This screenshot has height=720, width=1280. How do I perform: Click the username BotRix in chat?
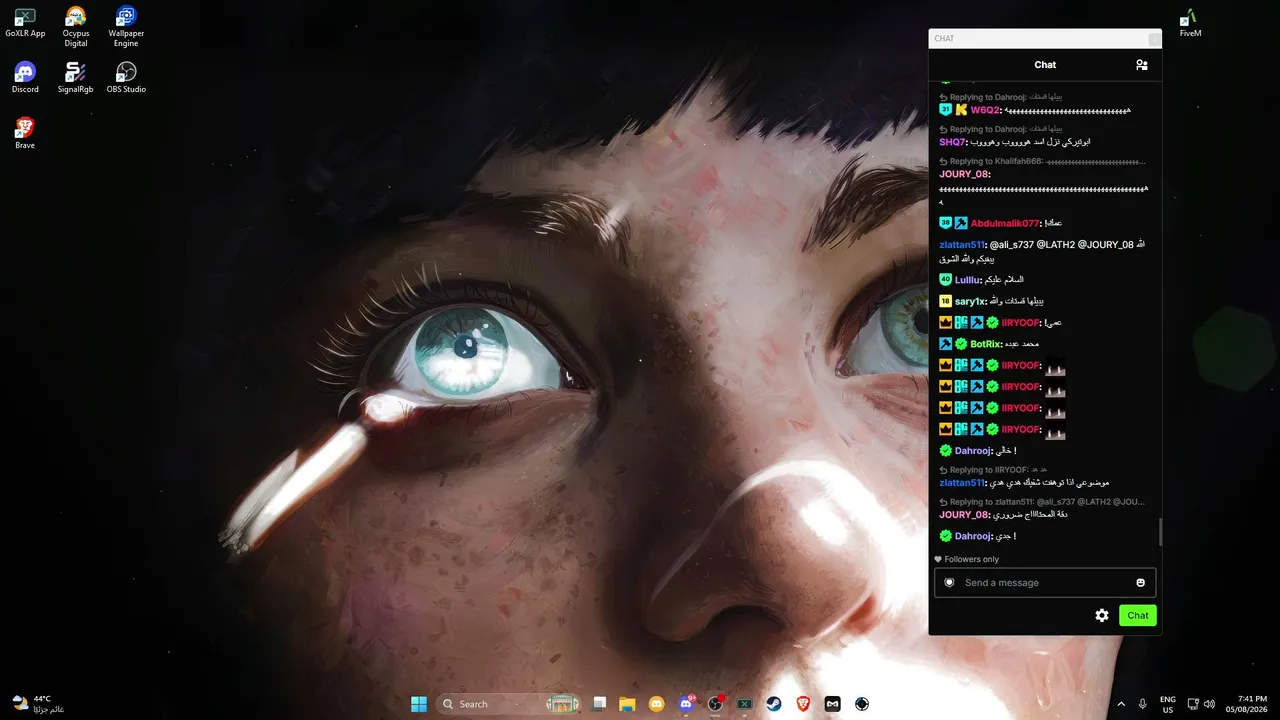(987, 344)
